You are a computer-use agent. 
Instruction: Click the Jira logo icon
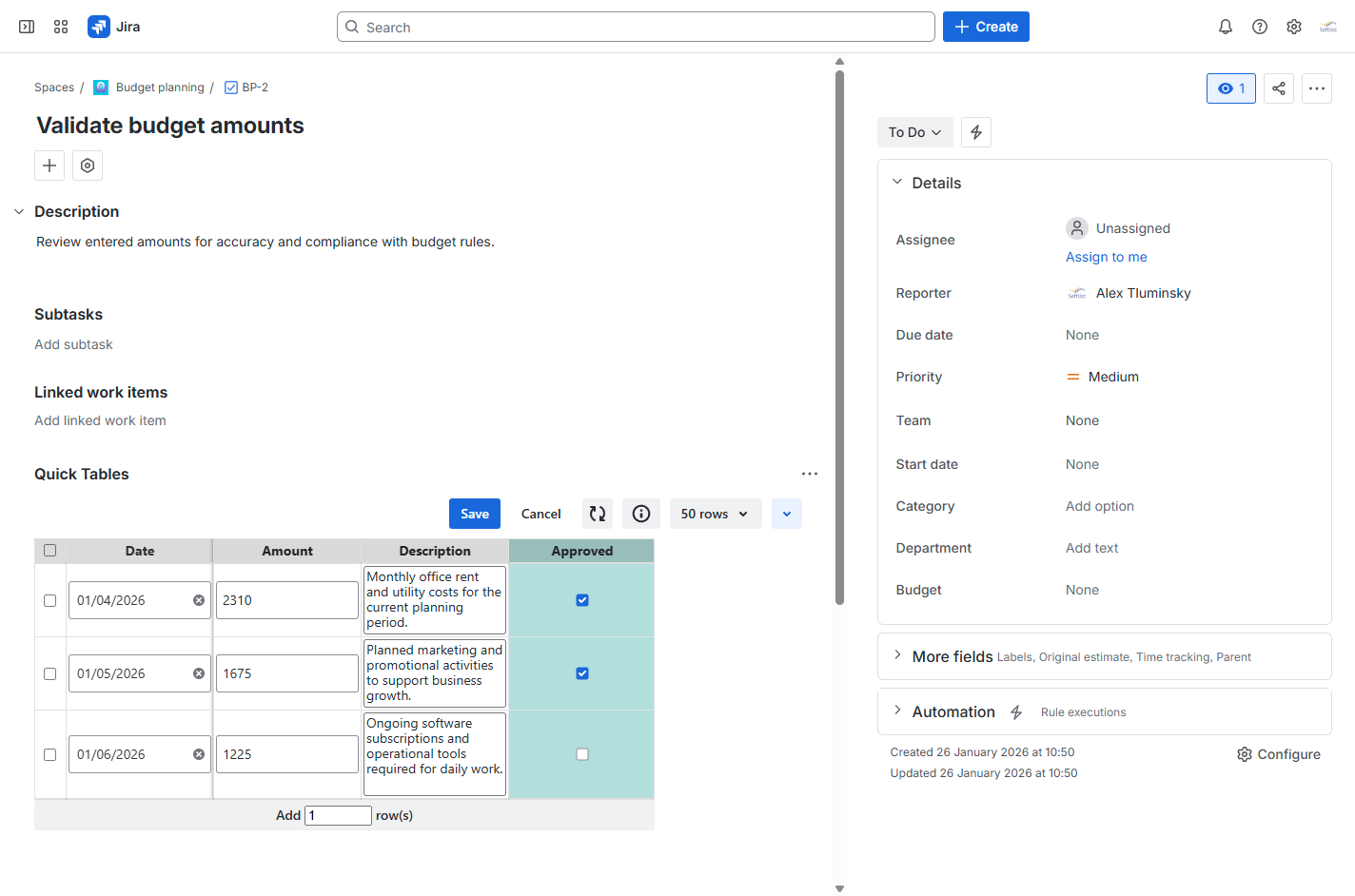tap(99, 27)
